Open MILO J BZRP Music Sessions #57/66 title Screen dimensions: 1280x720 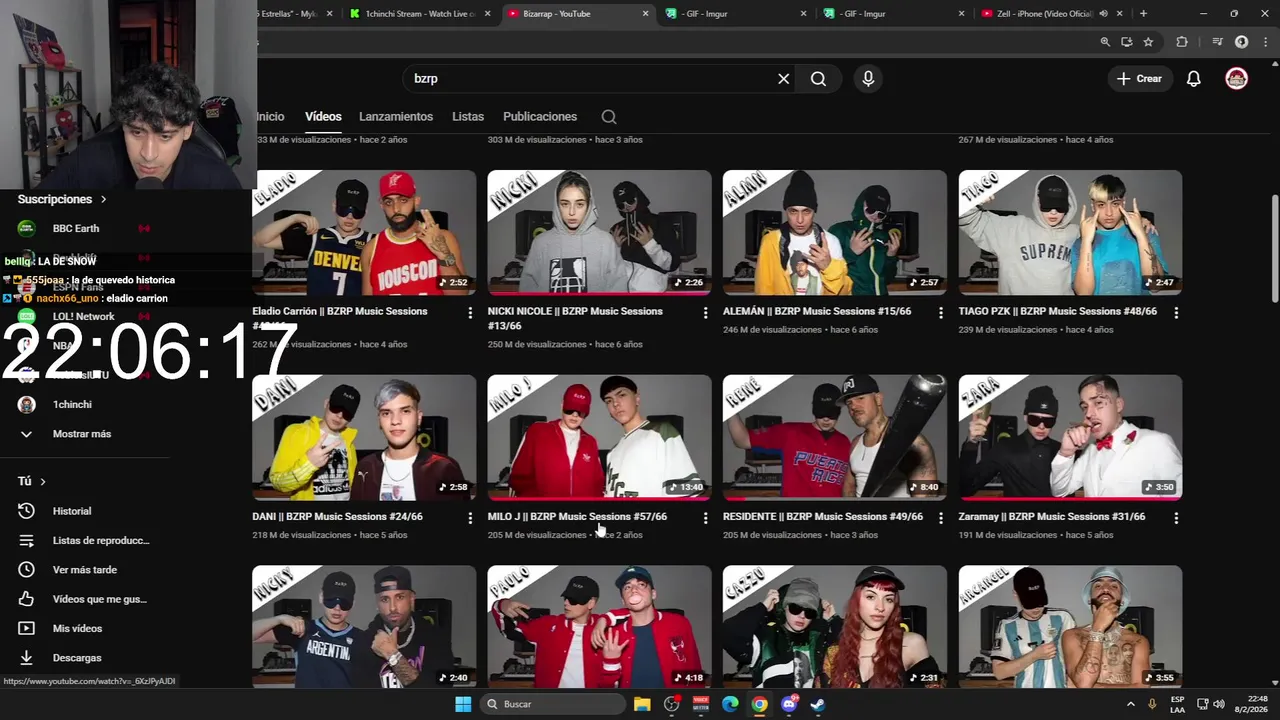[577, 517]
